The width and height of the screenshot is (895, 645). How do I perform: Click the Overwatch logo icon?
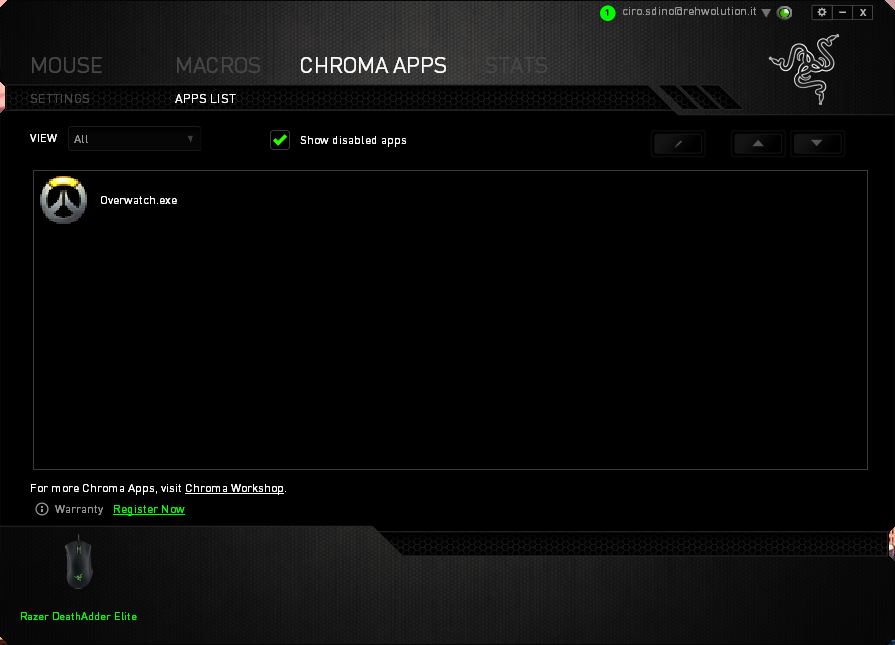click(63, 200)
